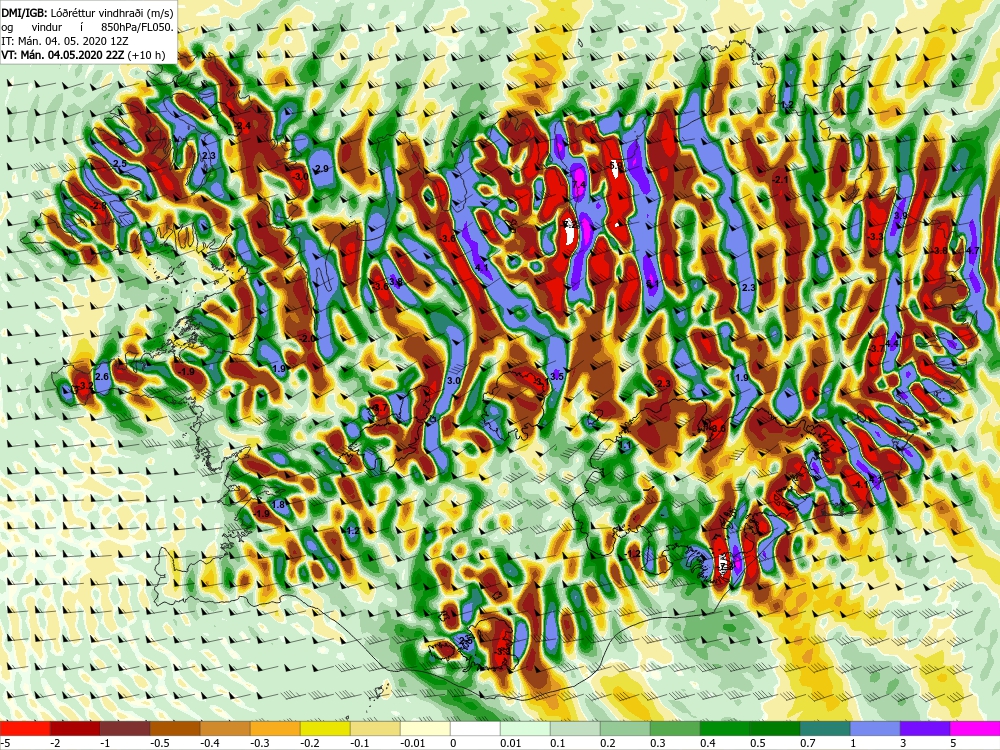Click the 'IT: Mán. 04. 05. 2020 12Z' line
The image size is (1000, 750).
pos(65,41)
